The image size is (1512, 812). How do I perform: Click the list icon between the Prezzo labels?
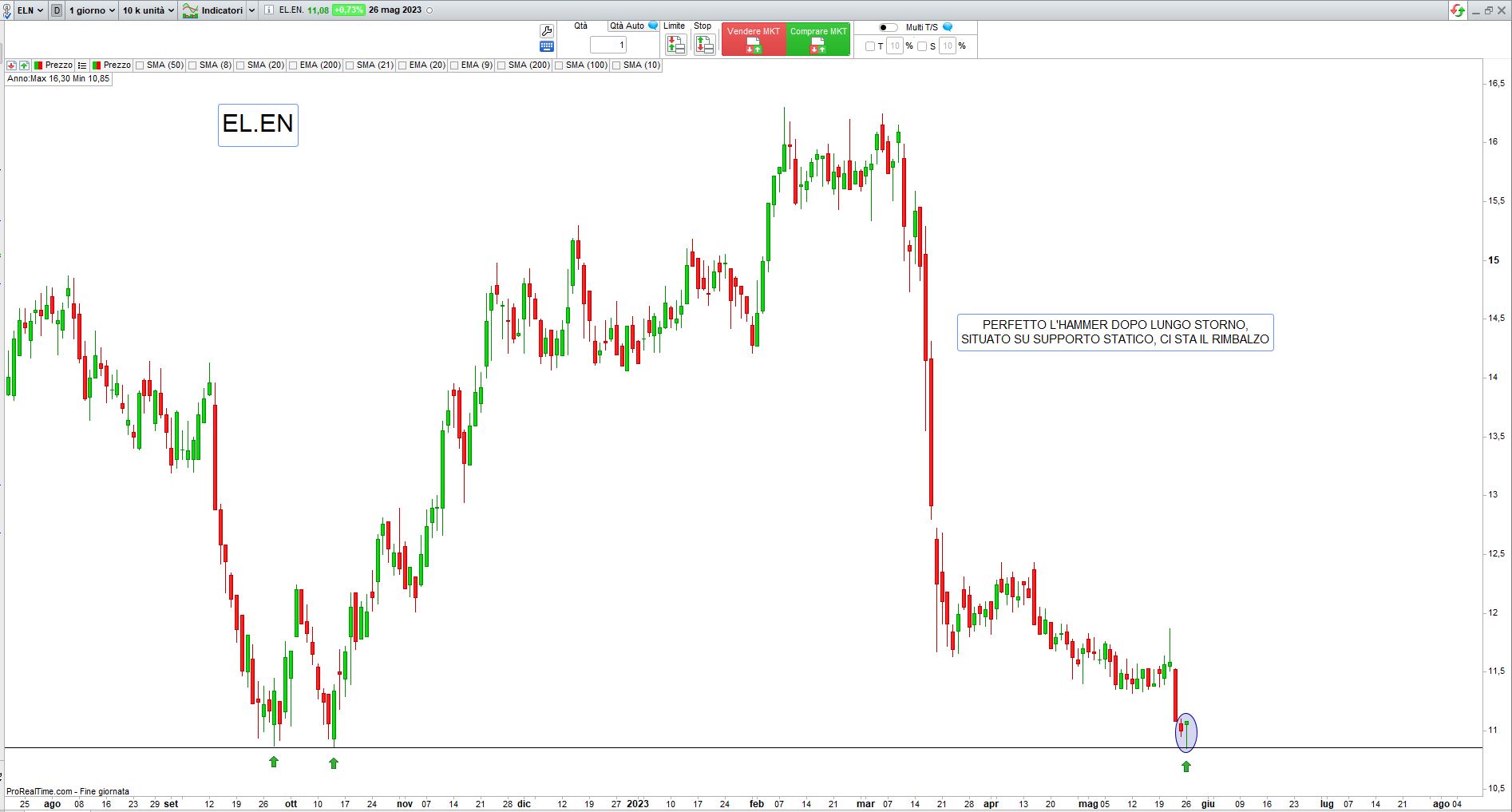[82, 65]
